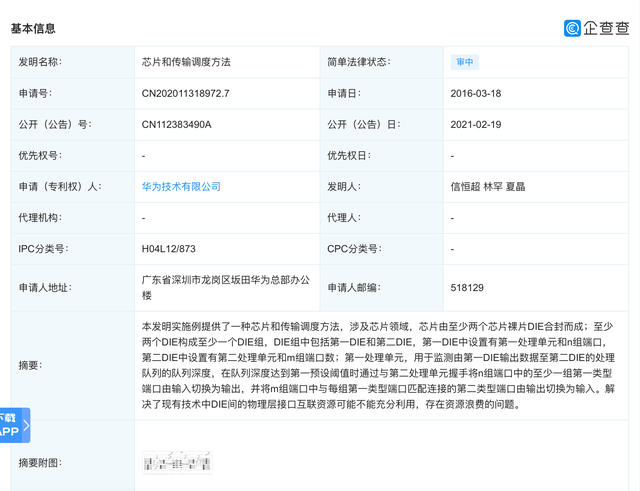Click the 摘要 label cell
Screen dimensions: 640x491
73,365
